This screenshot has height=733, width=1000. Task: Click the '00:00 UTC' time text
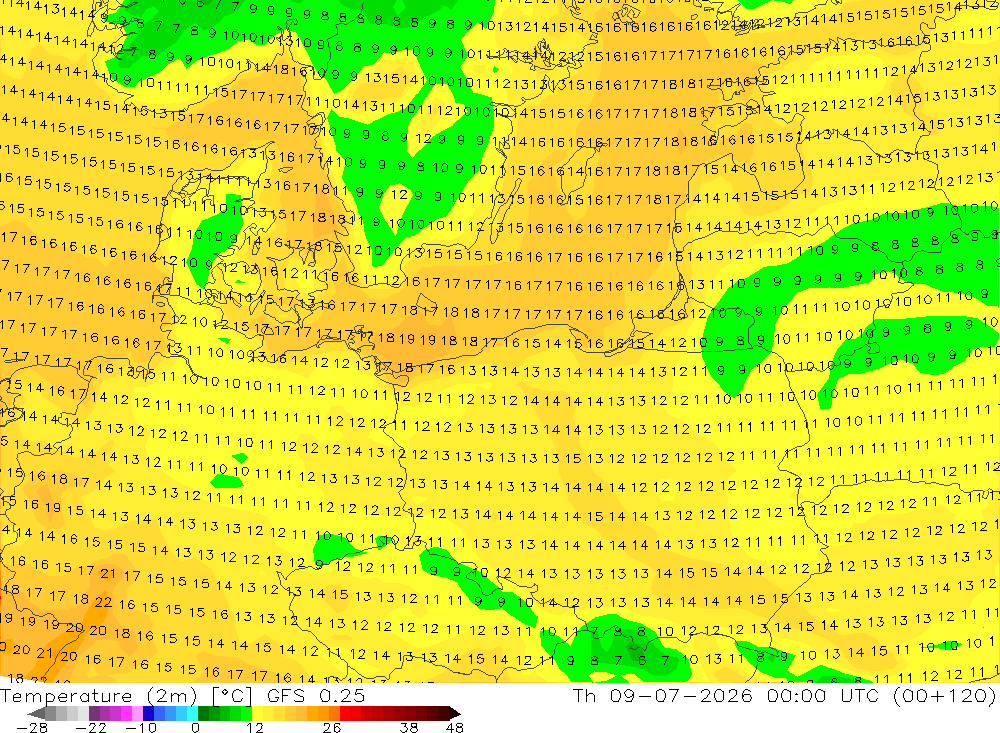pyautogui.click(x=823, y=695)
